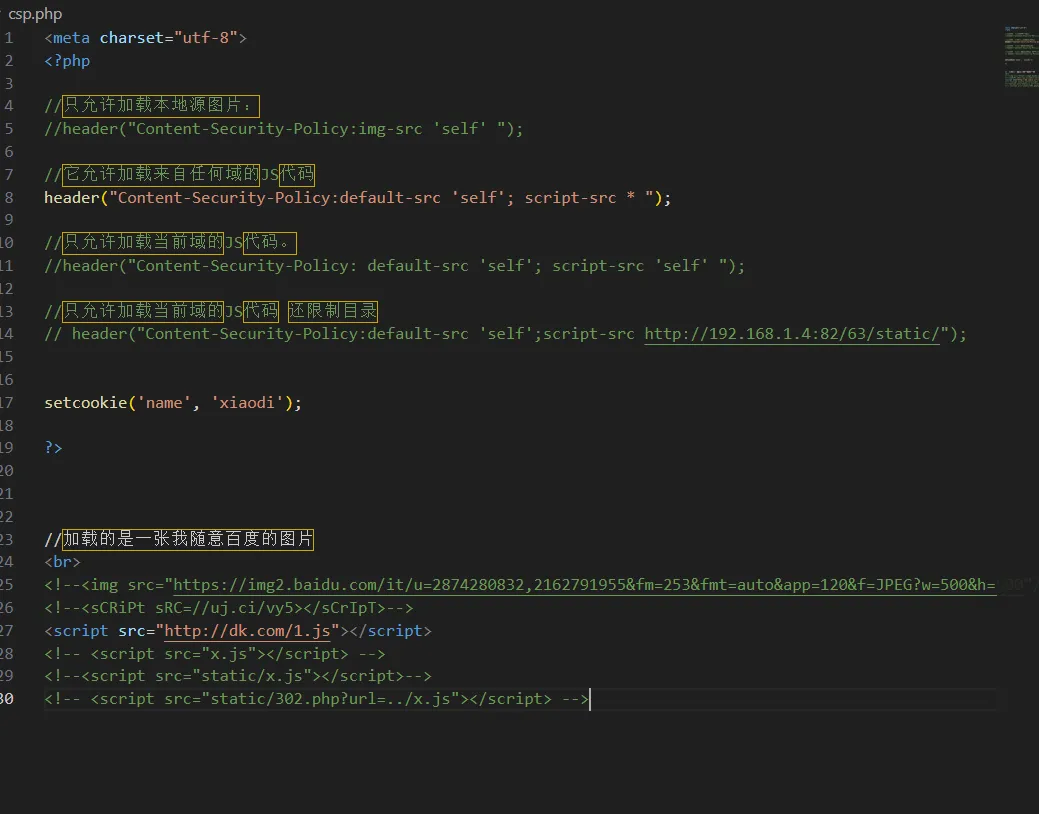The width and height of the screenshot is (1039, 814).
Task: Click the ?> closing PHP tag
Action: click(53, 447)
